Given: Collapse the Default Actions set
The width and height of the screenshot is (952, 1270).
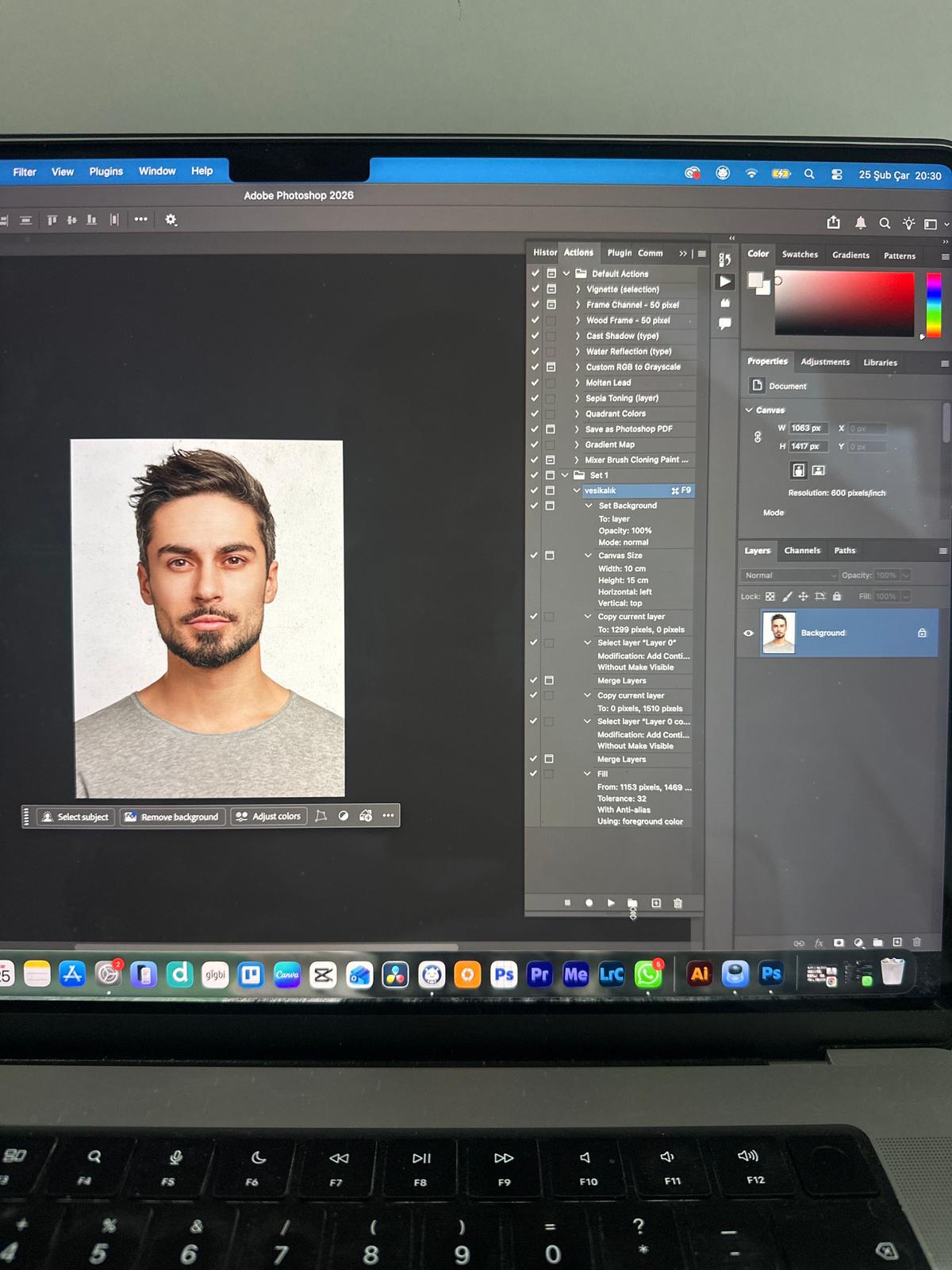Looking at the screenshot, I should pyautogui.click(x=566, y=273).
